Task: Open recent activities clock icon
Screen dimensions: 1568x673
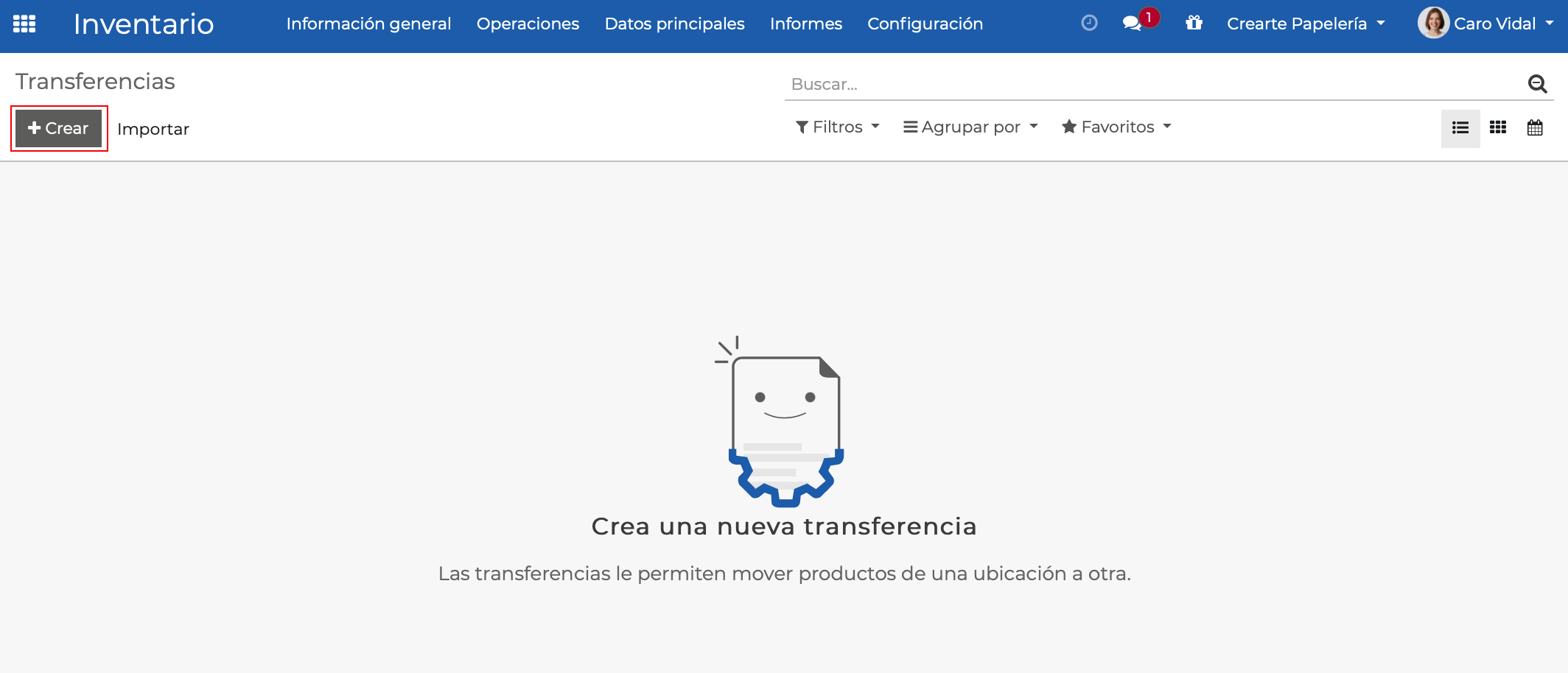Action: coord(1089,23)
